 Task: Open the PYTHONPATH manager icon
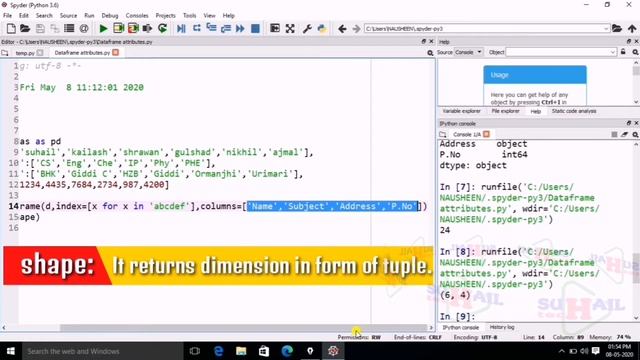coord(322,29)
